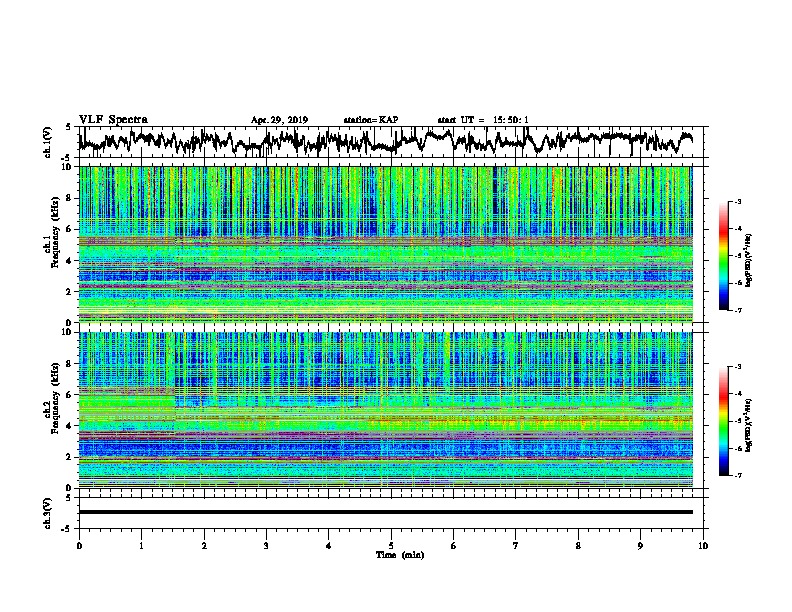
Task: Click the ch.1 spectrogram color scale bar
Action: tap(724, 256)
